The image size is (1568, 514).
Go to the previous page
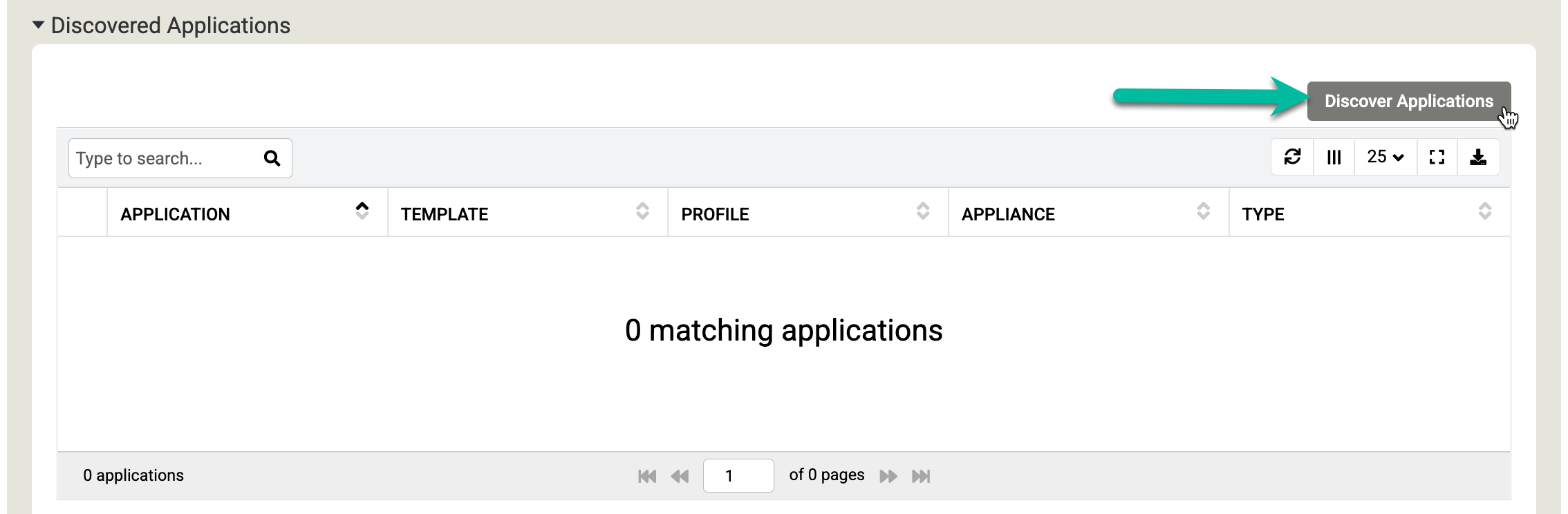pyautogui.click(x=680, y=476)
